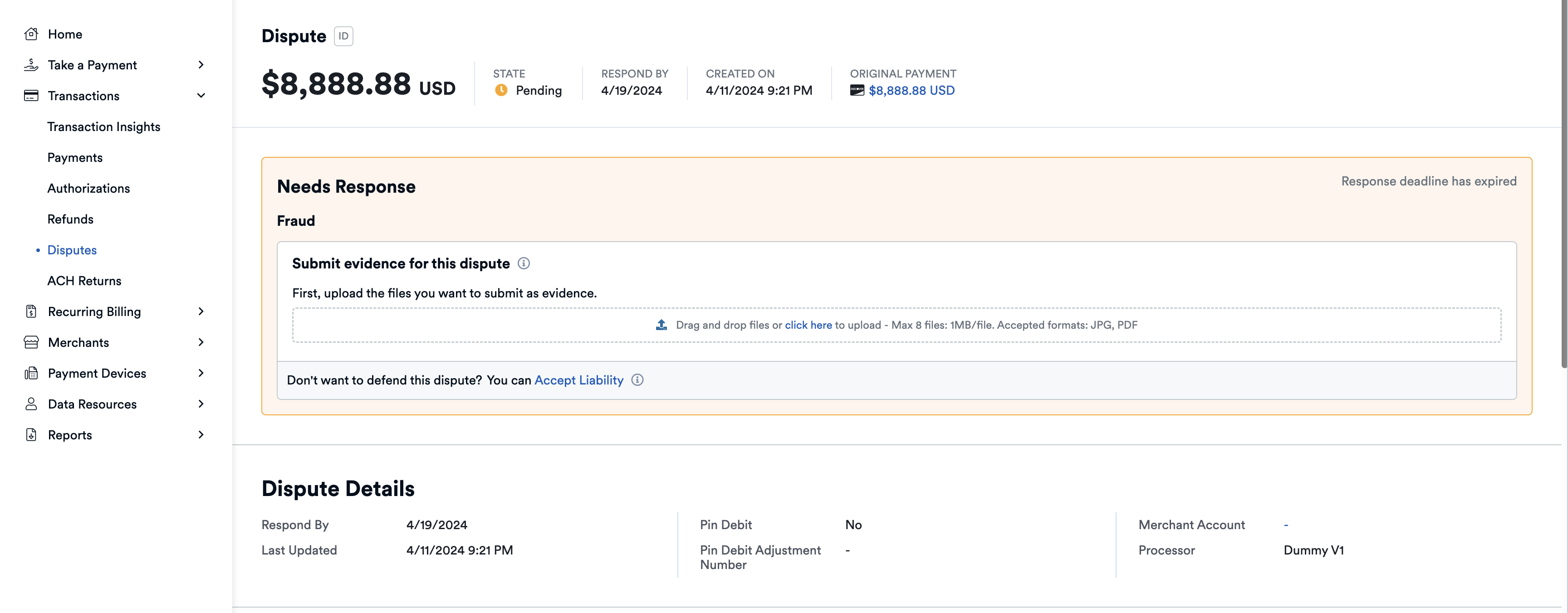Expand the Recurring Billing submenu arrow

pyautogui.click(x=201, y=311)
